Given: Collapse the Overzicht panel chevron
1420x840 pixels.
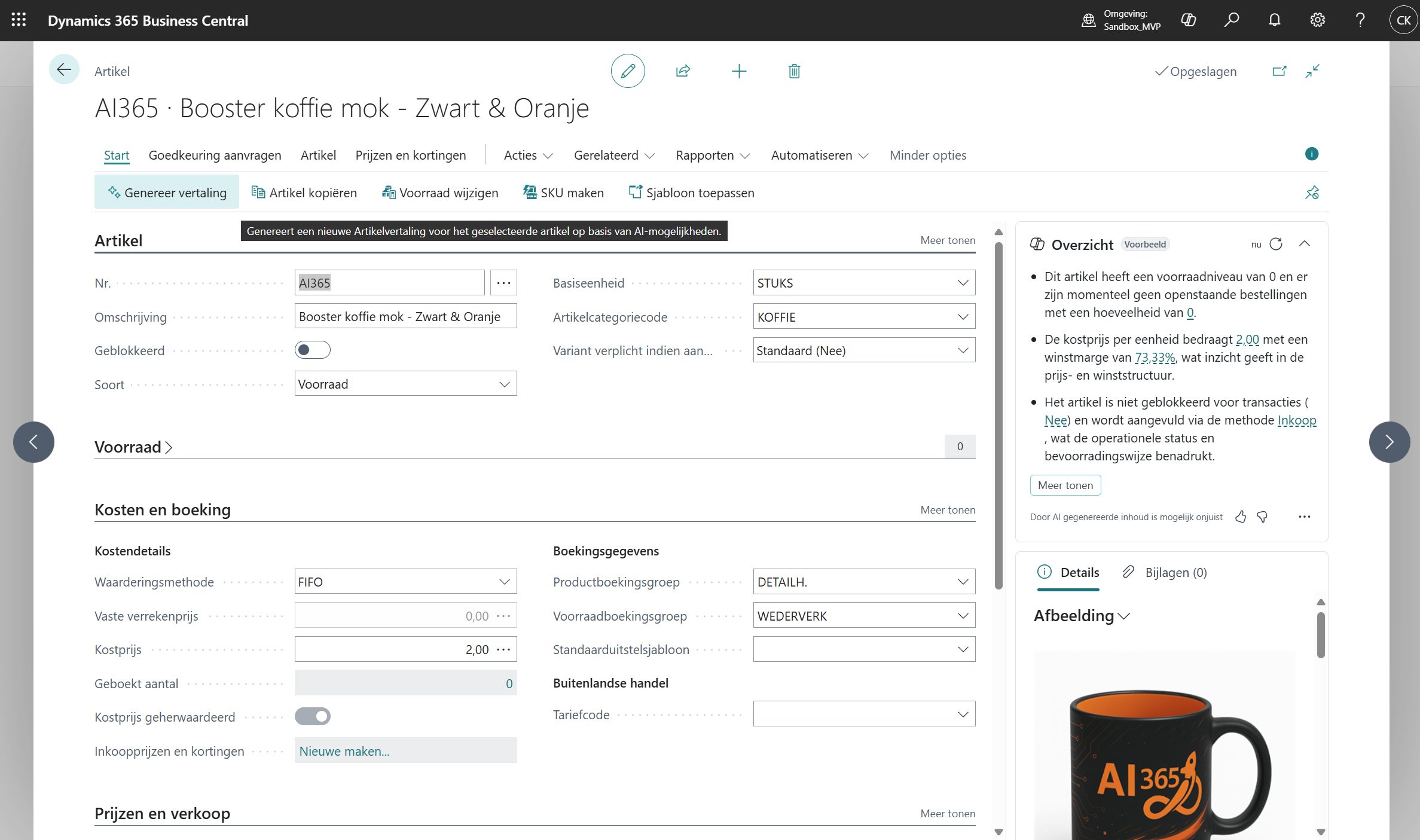Looking at the screenshot, I should click(x=1305, y=244).
